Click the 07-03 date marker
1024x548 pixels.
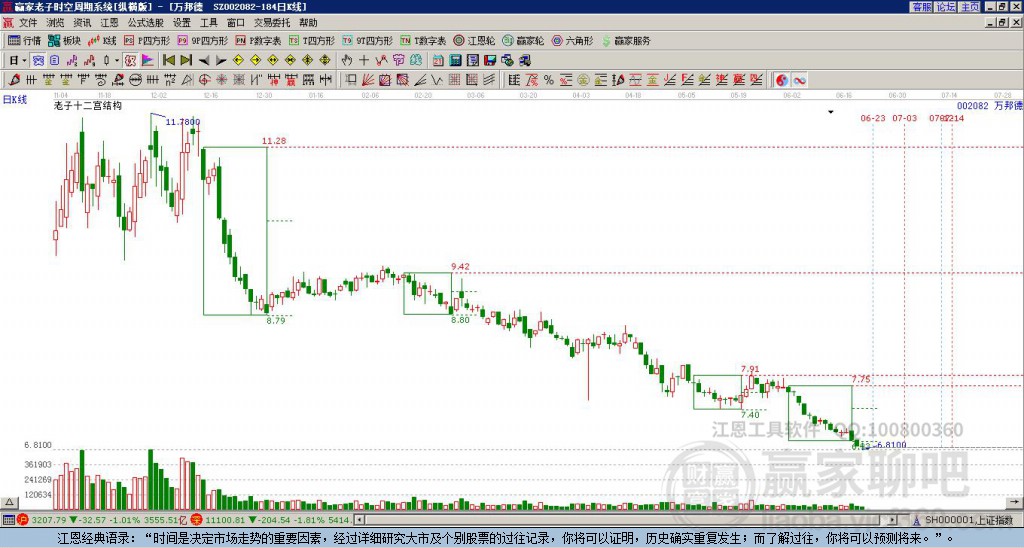904,118
